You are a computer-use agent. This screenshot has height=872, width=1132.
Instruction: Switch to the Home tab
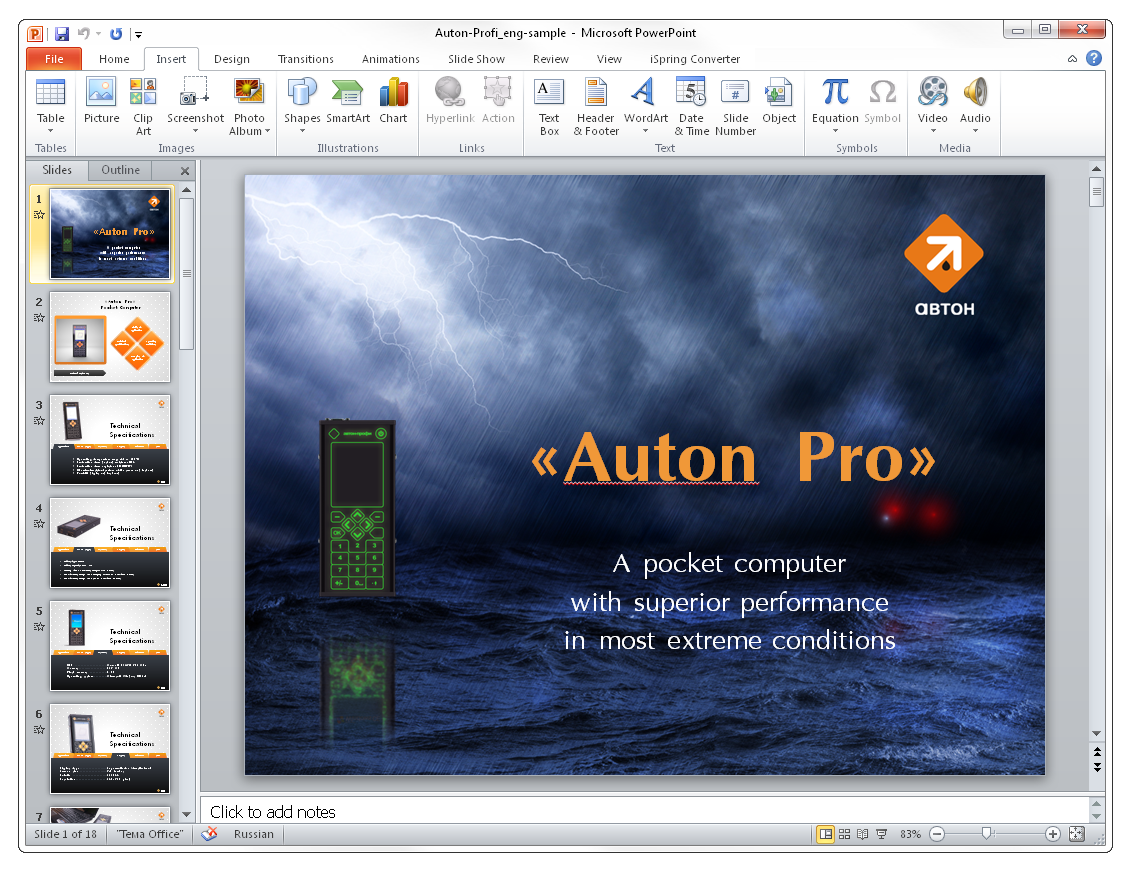click(114, 59)
